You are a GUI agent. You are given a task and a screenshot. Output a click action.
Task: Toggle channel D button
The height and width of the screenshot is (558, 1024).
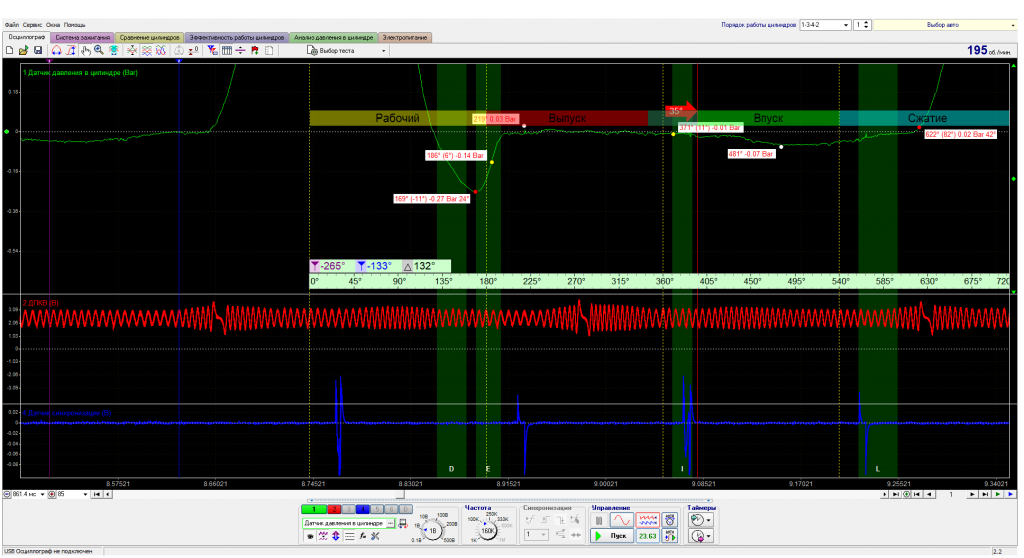406,509
